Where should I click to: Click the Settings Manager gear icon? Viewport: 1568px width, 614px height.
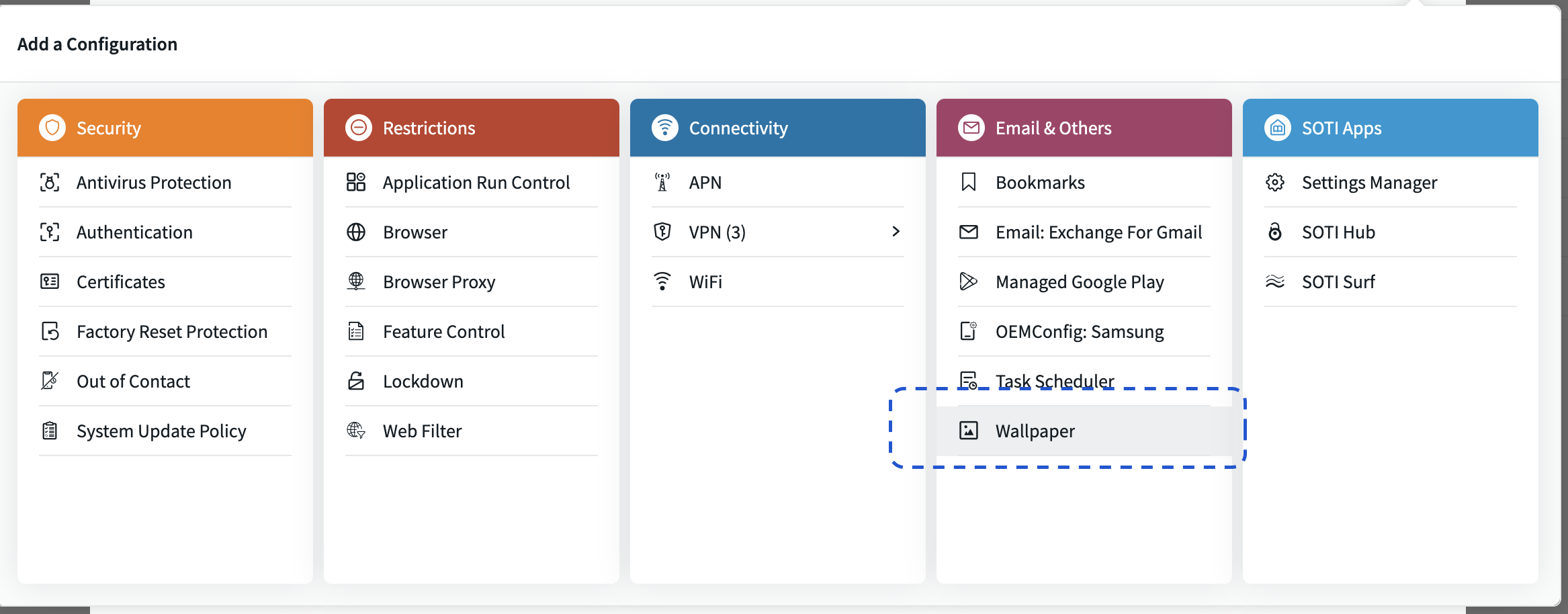point(1274,182)
